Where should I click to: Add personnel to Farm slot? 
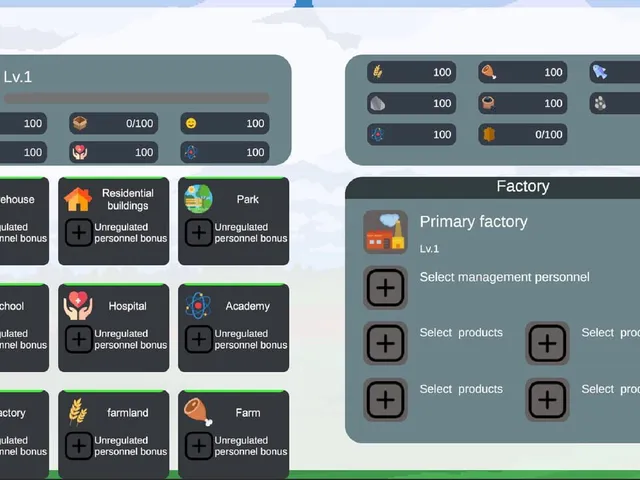(199, 446)
